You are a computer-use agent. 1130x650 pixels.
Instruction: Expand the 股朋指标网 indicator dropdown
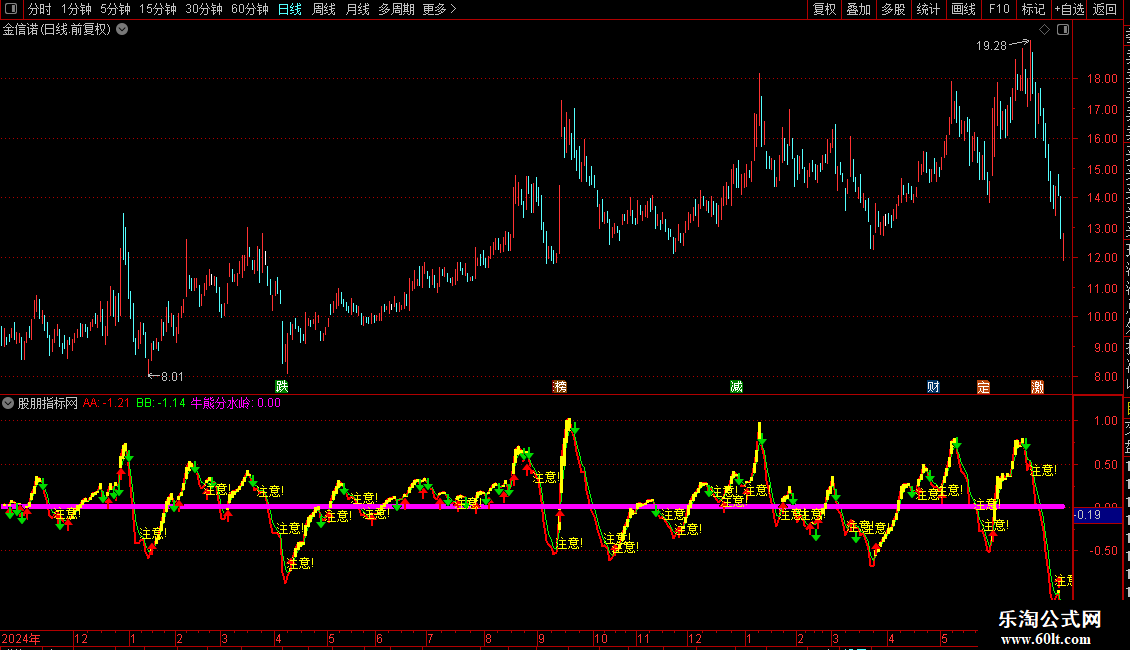coord(8,403)
